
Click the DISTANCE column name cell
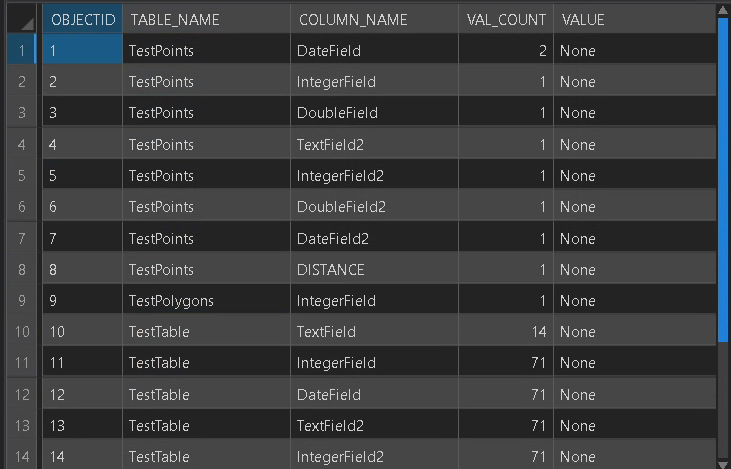(331, 269)
